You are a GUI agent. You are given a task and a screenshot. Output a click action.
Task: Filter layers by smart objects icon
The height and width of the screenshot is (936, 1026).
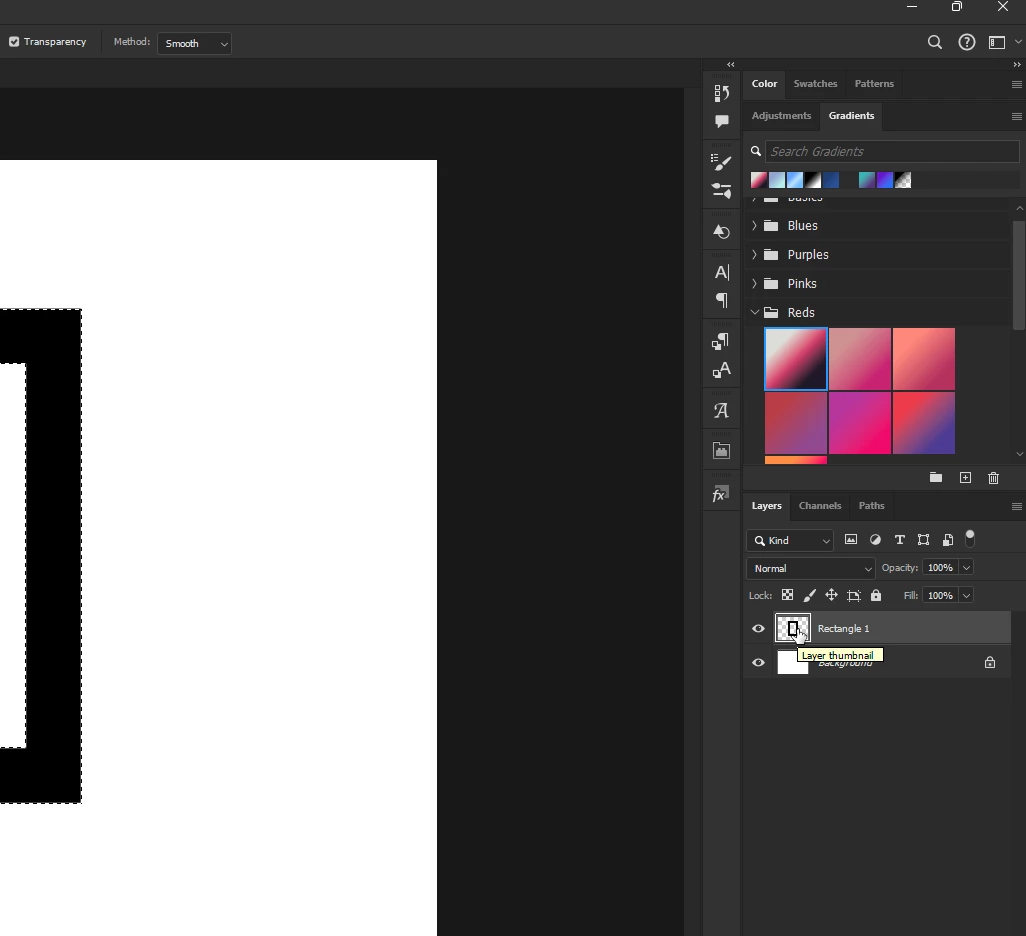pyautogui.click(x=947, y=539)
